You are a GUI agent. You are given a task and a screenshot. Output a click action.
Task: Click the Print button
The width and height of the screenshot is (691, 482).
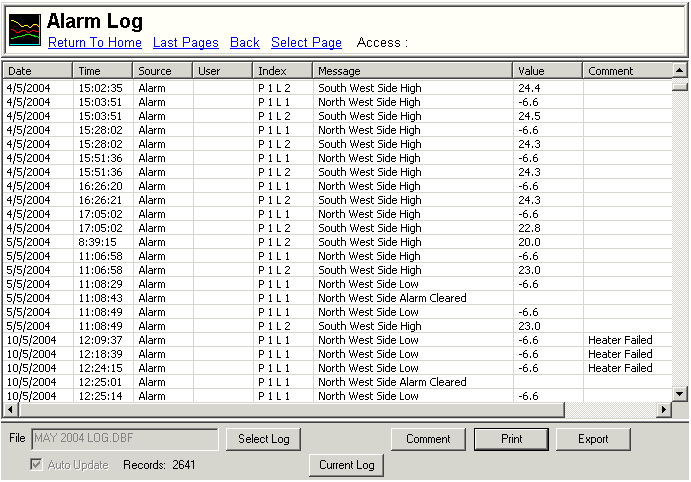[x=511, y=439]
